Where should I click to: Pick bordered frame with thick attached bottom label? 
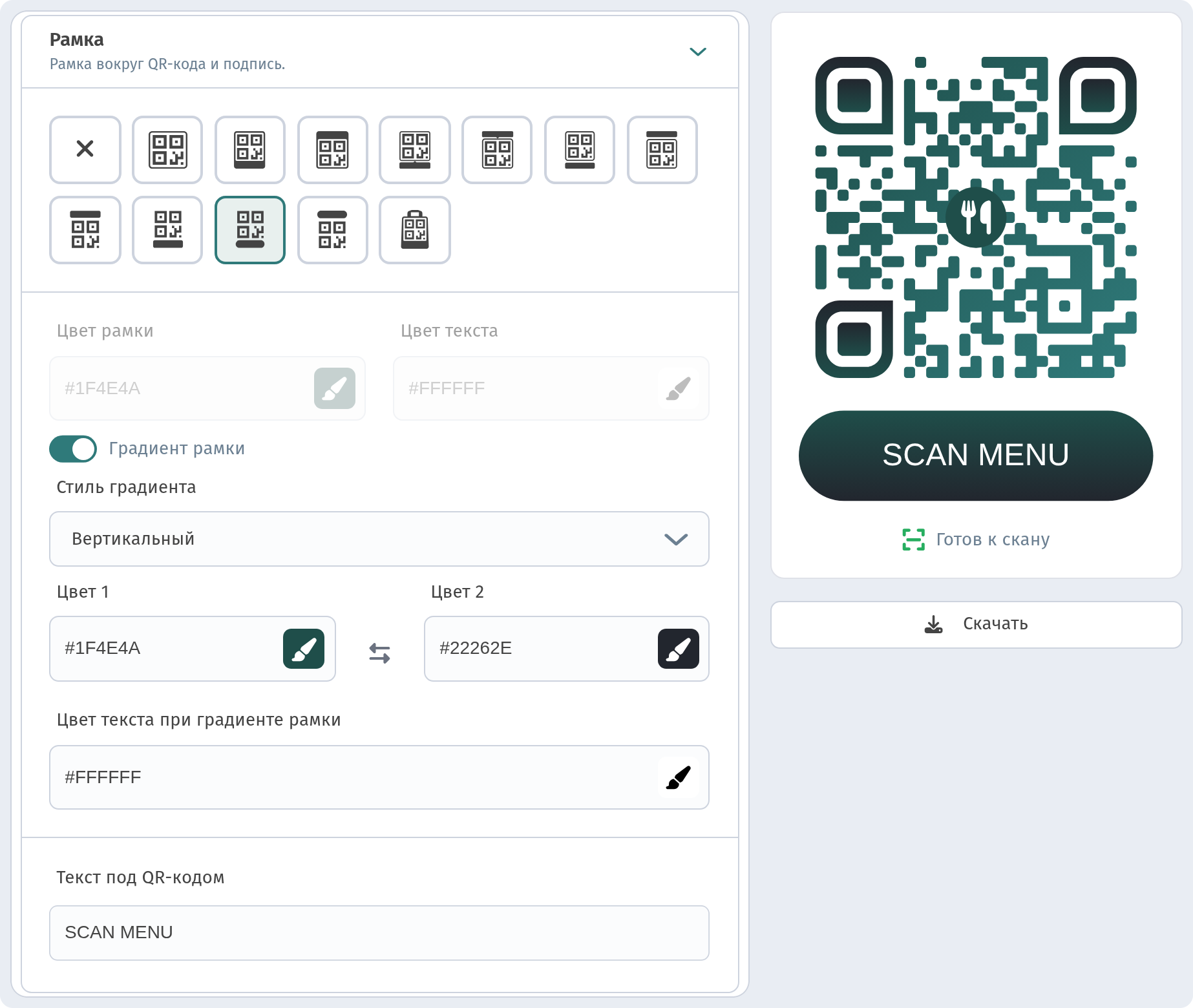tap(250, 150)
